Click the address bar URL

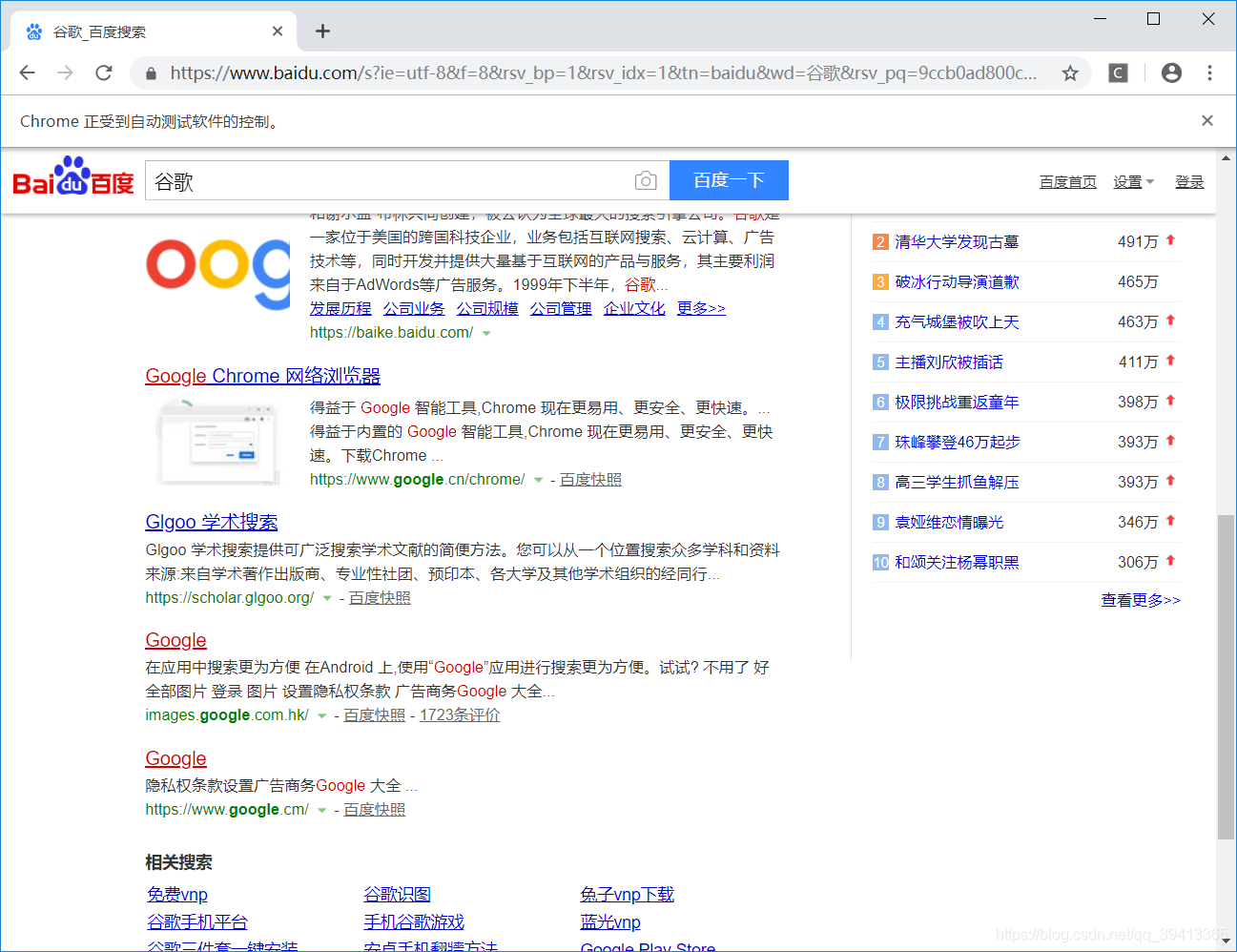click(x=603, y=73)
